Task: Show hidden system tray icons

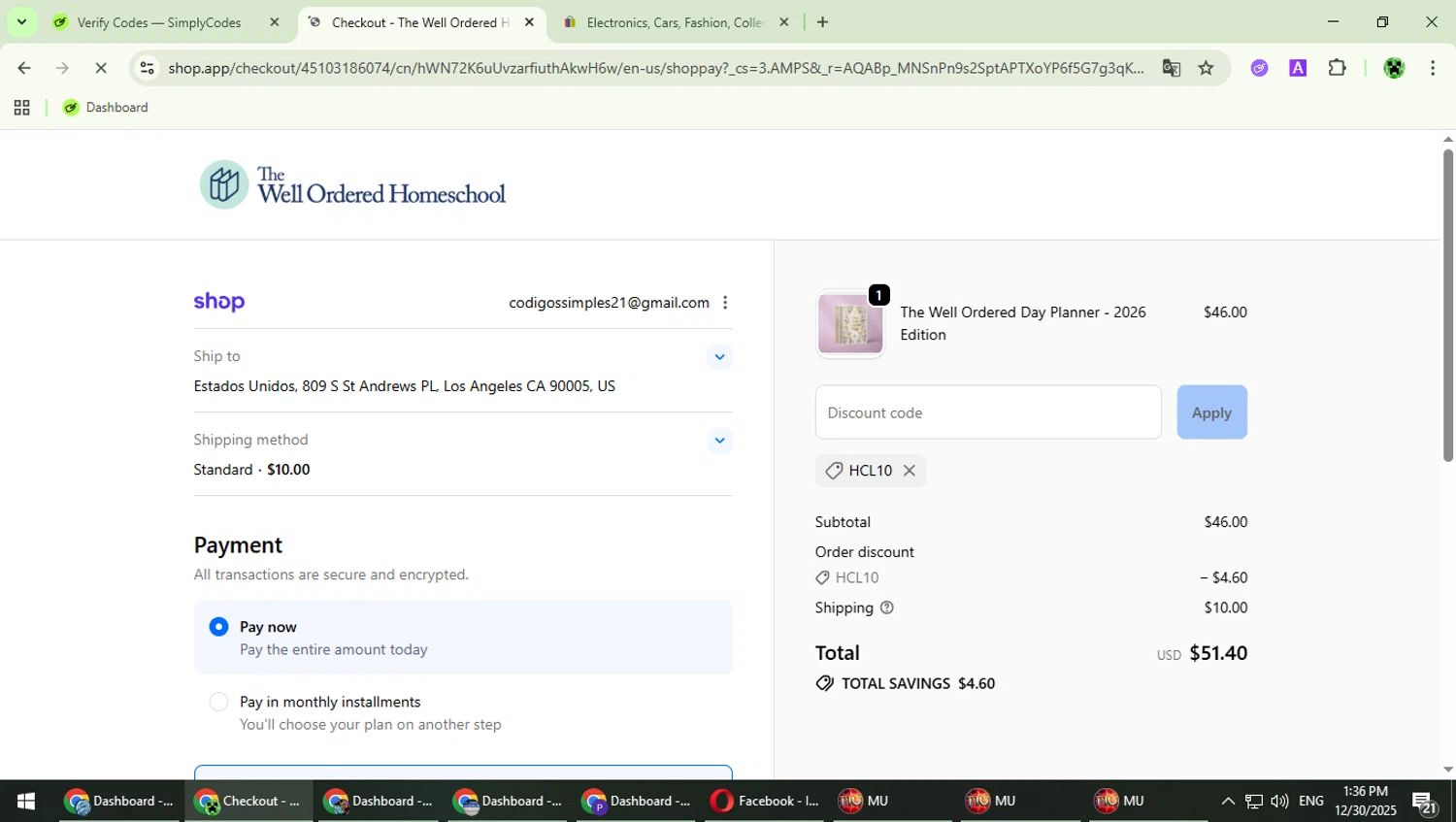Action: tap(1228, 802)
